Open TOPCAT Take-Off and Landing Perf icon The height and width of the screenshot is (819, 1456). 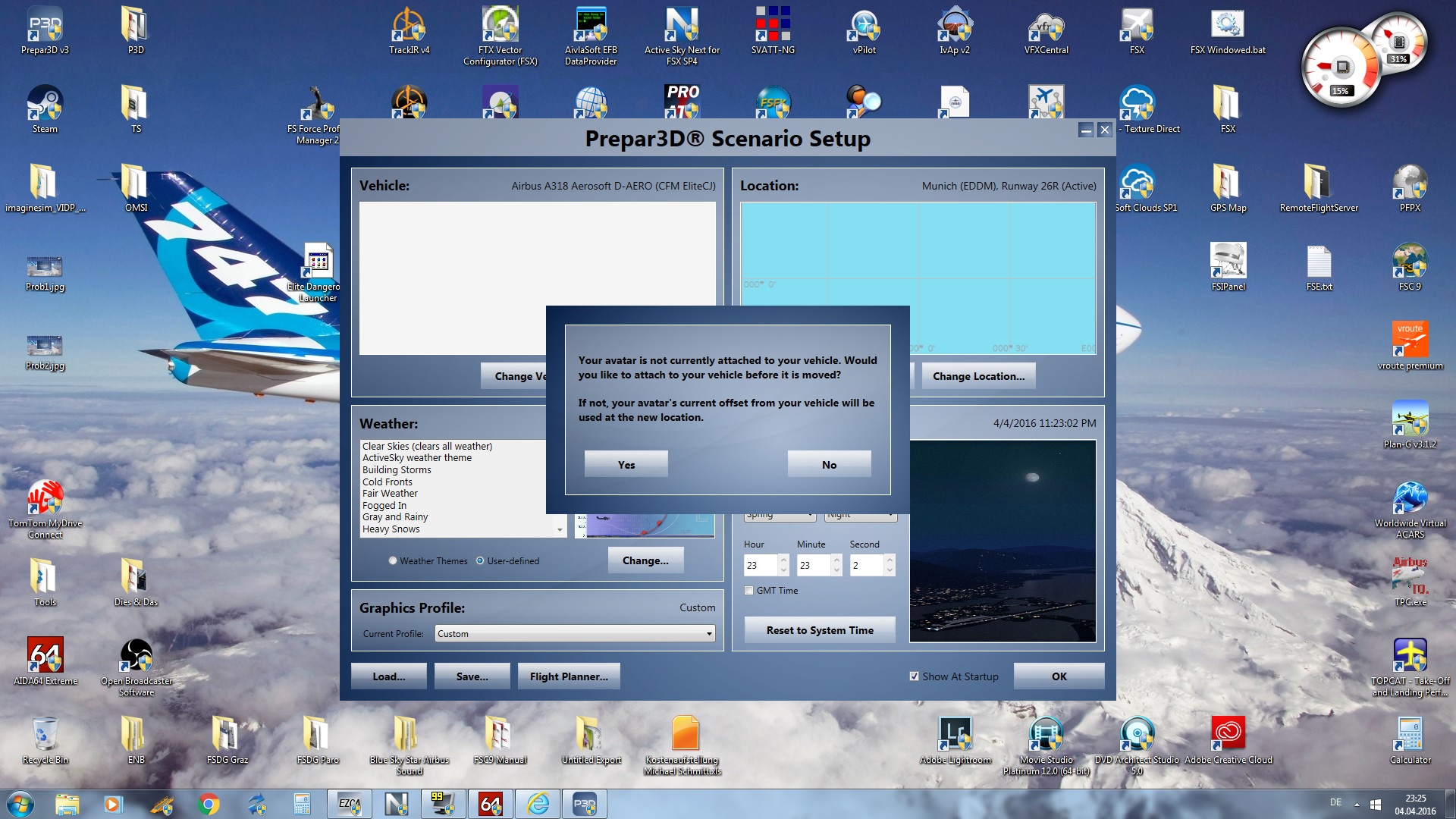click(x=1410, y=667)
